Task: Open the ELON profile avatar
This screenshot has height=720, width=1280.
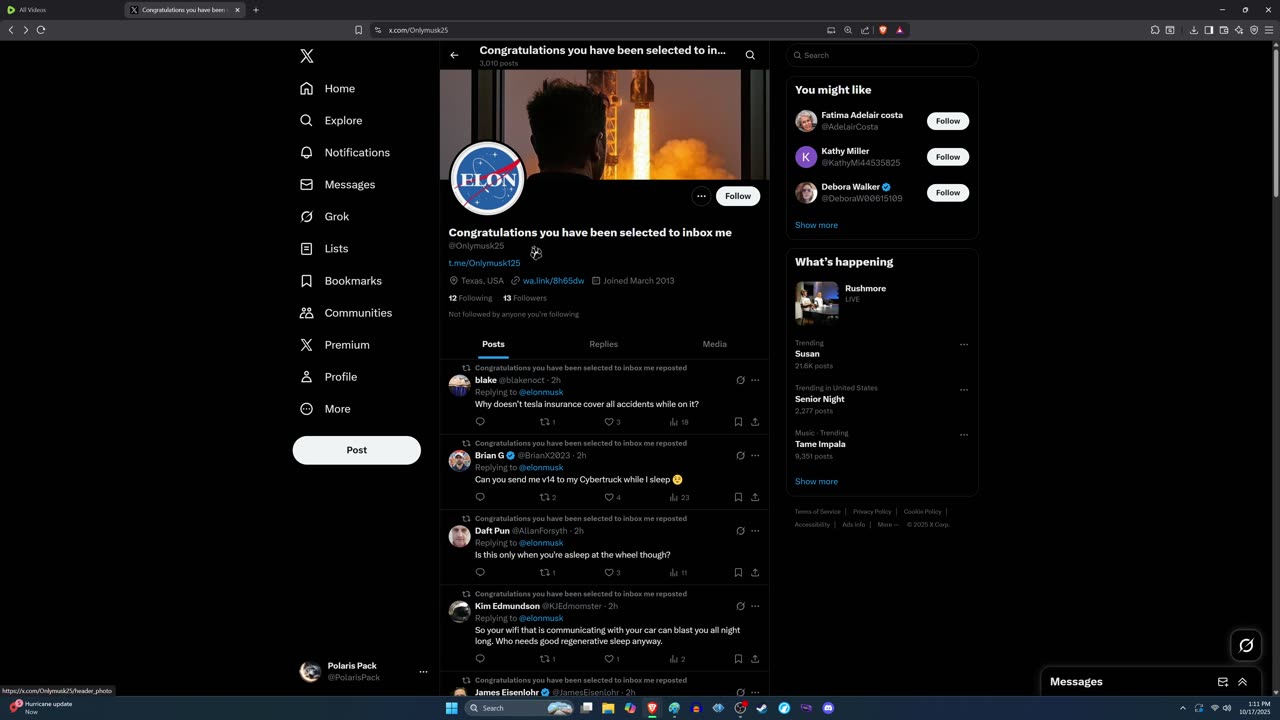Action: [x=488, y=178]
